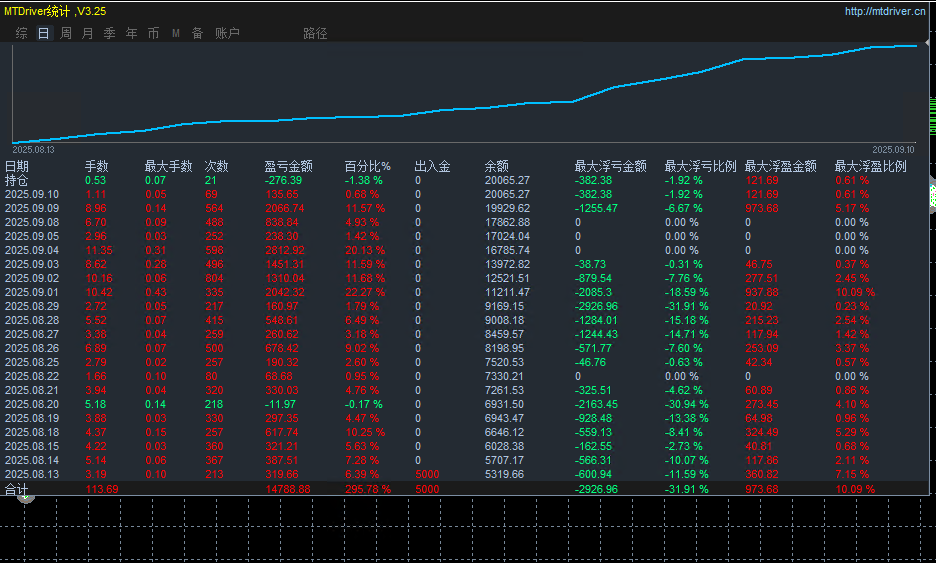Select the 年 yearly tab
This screenshot has height=563, width=936.
131,33
